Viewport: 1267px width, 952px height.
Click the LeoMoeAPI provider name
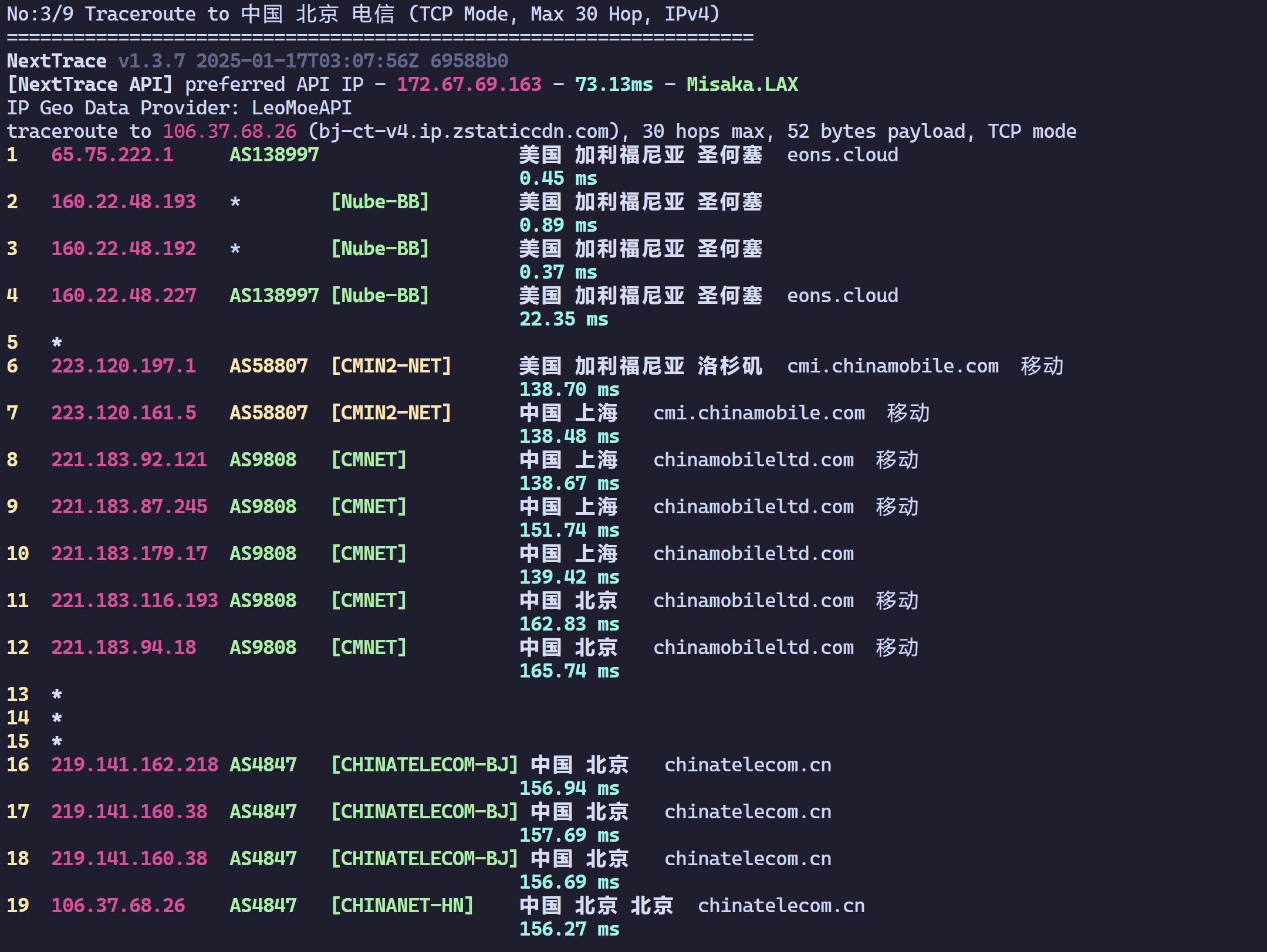[x=302, y=108]
